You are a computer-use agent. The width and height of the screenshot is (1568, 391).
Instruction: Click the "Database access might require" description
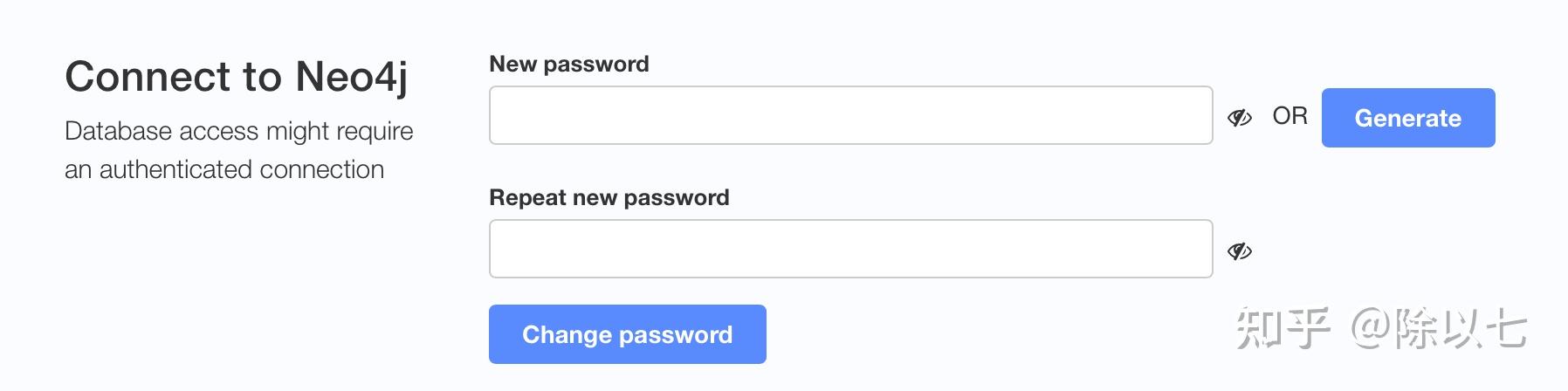[x=238, y=131]
